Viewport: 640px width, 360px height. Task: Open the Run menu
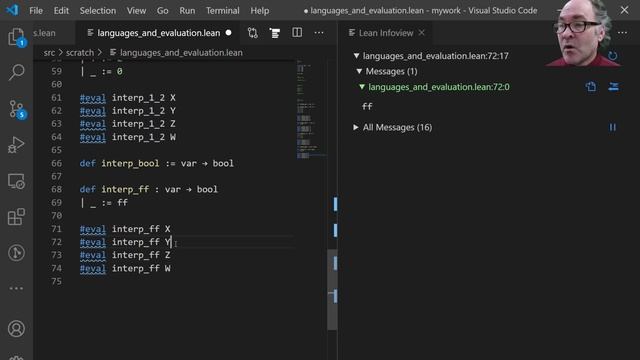coord(187,11)
